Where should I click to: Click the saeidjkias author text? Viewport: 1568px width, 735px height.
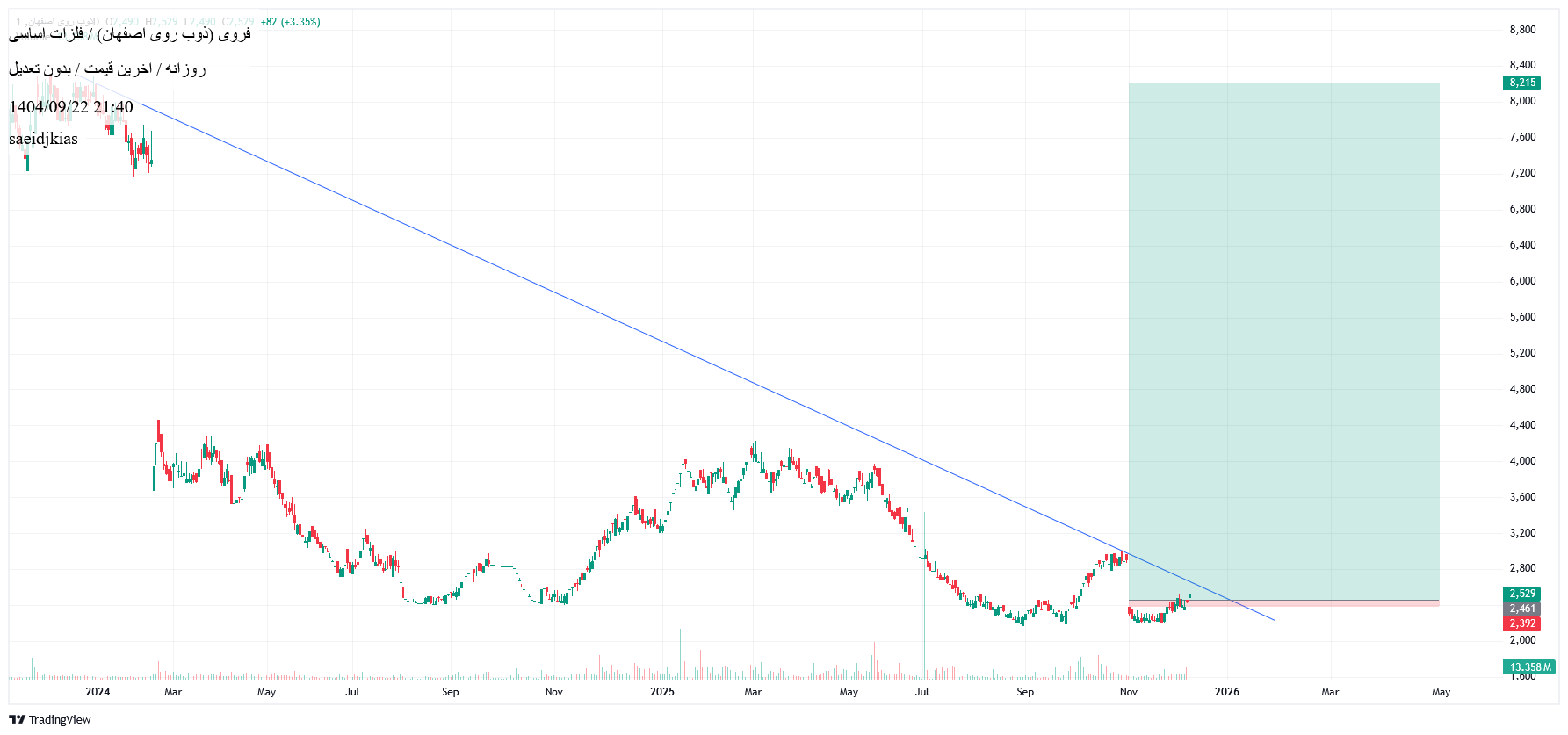tap(43, 139)
